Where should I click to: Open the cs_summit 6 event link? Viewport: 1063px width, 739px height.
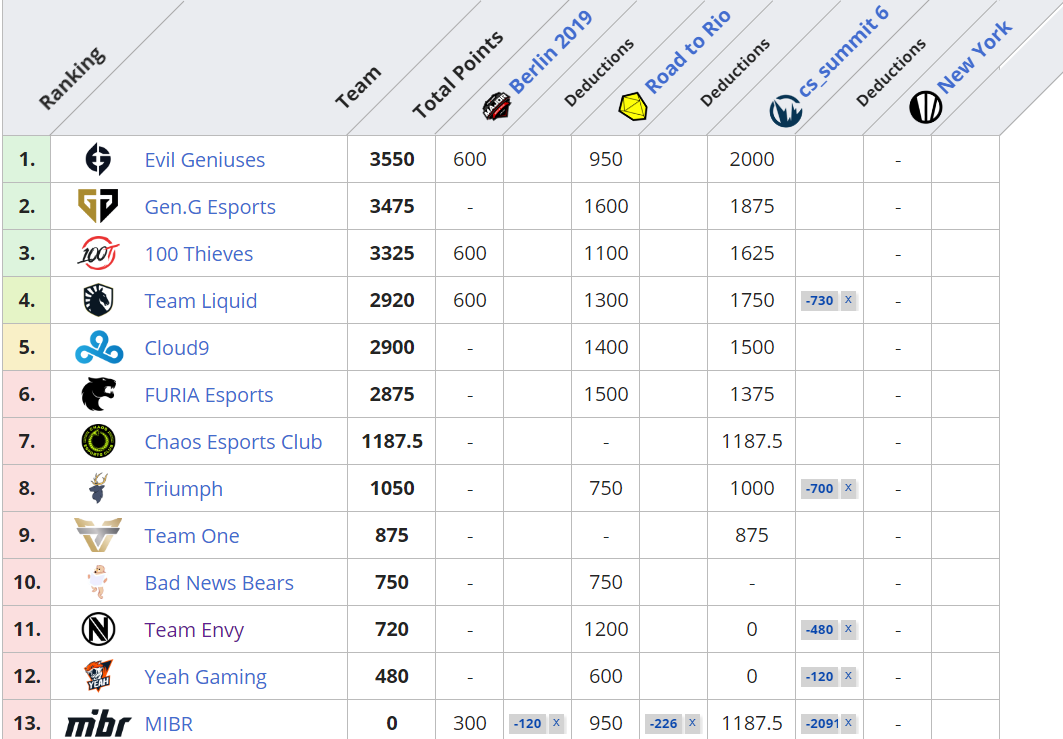[x=843, y=52]
